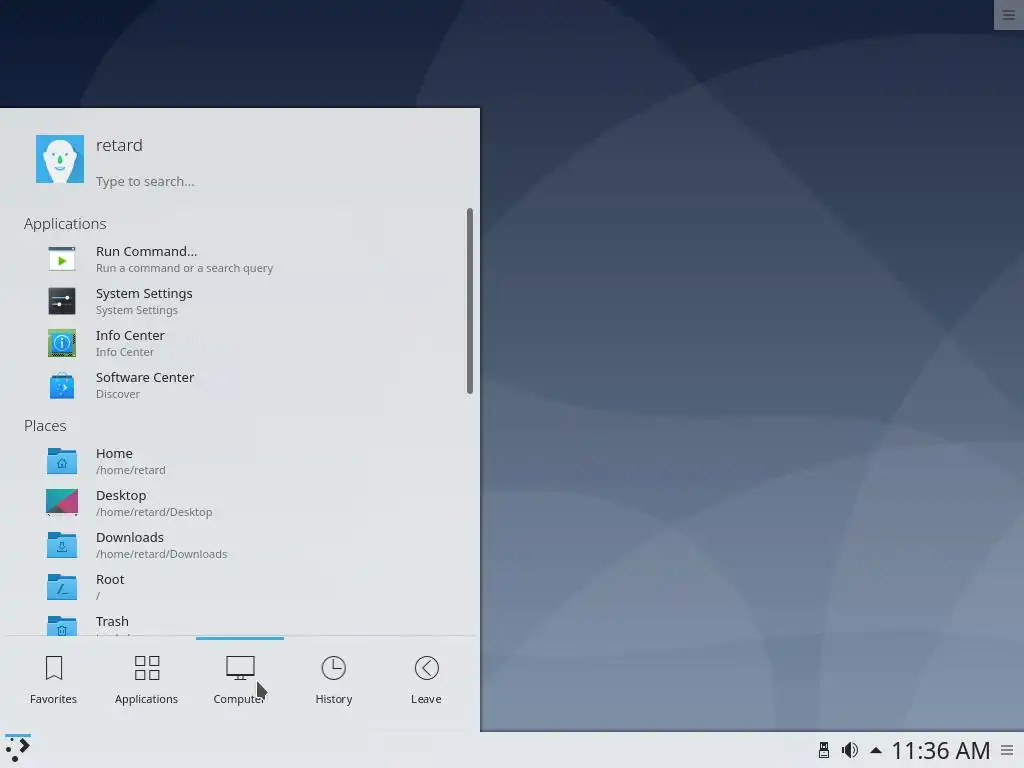
Task: Open the Leave tab
Action: [x=426, y=680]
